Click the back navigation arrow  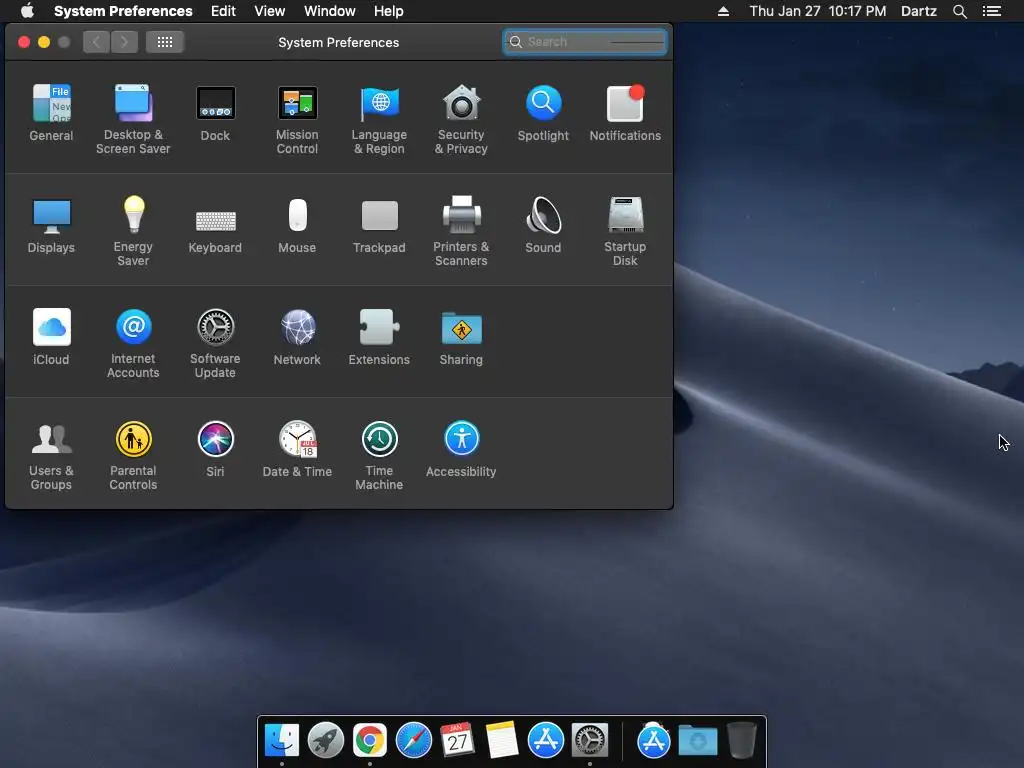click(x=96, y=42)
